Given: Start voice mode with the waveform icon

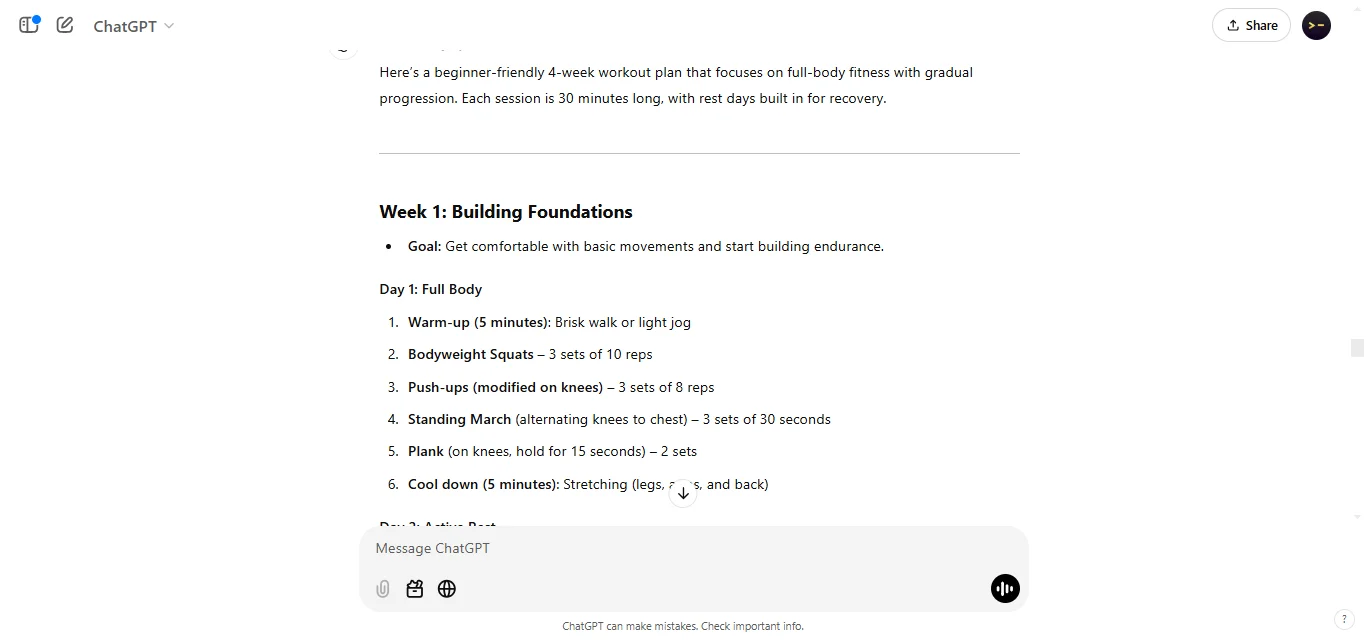Looking at the screenshot, I should pos(1005,589).
